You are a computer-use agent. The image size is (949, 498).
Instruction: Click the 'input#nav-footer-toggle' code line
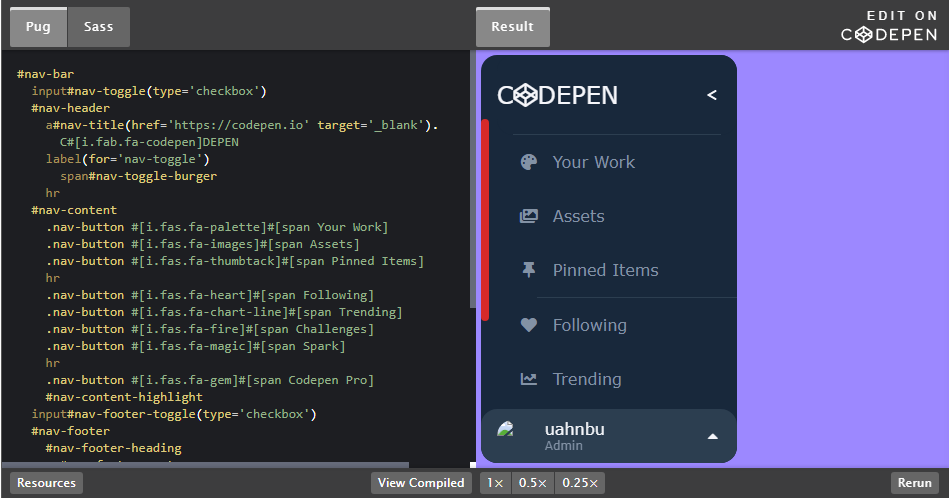(174, 414)
